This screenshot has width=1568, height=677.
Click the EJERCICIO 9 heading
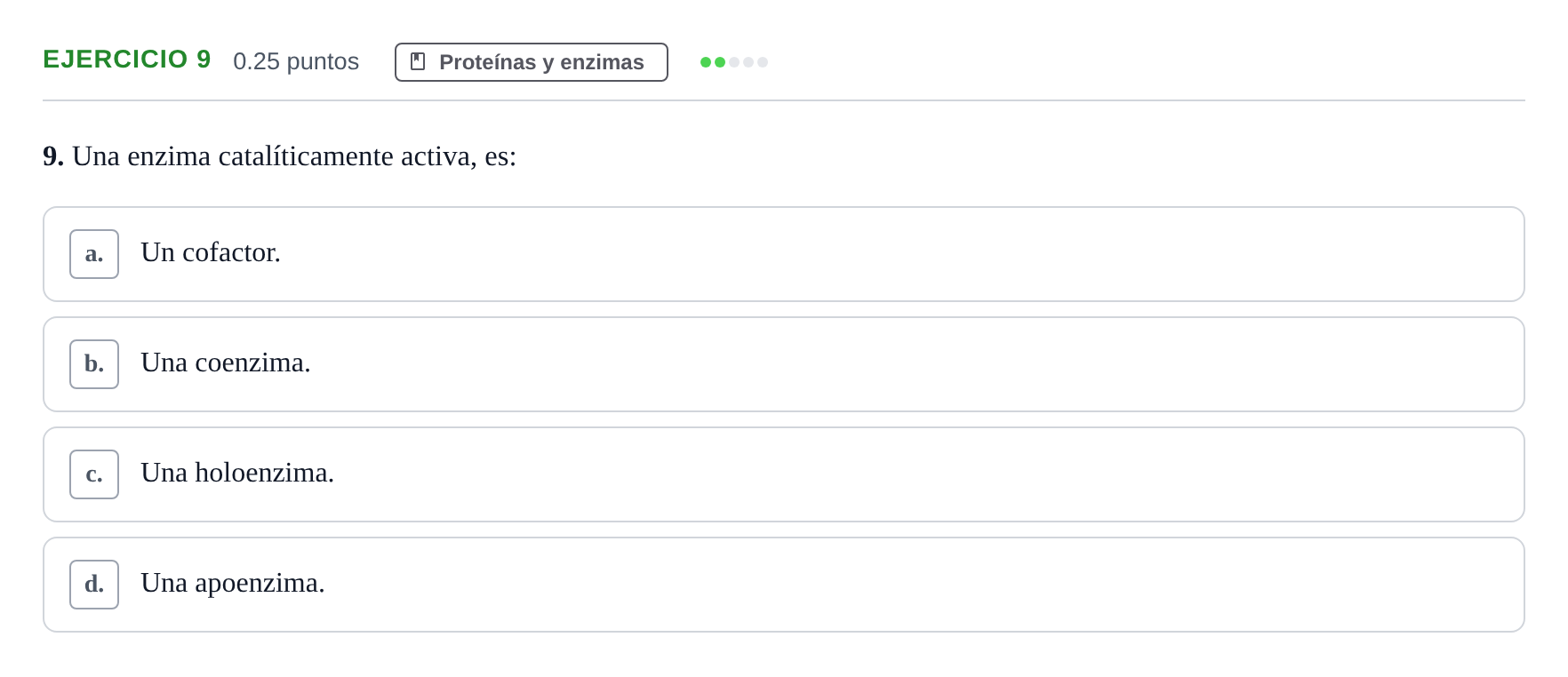(x=127, y=60)
